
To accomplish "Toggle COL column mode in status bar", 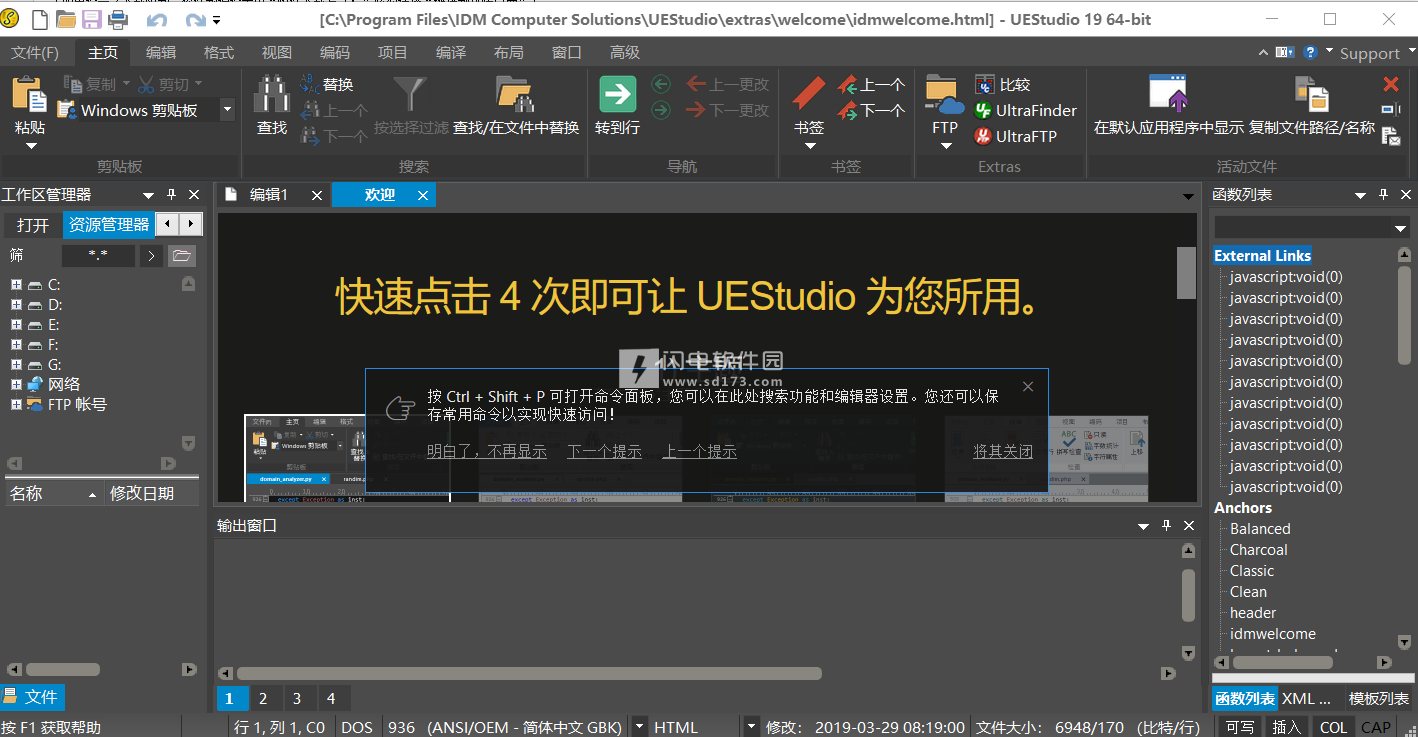I will [1332, 727].
